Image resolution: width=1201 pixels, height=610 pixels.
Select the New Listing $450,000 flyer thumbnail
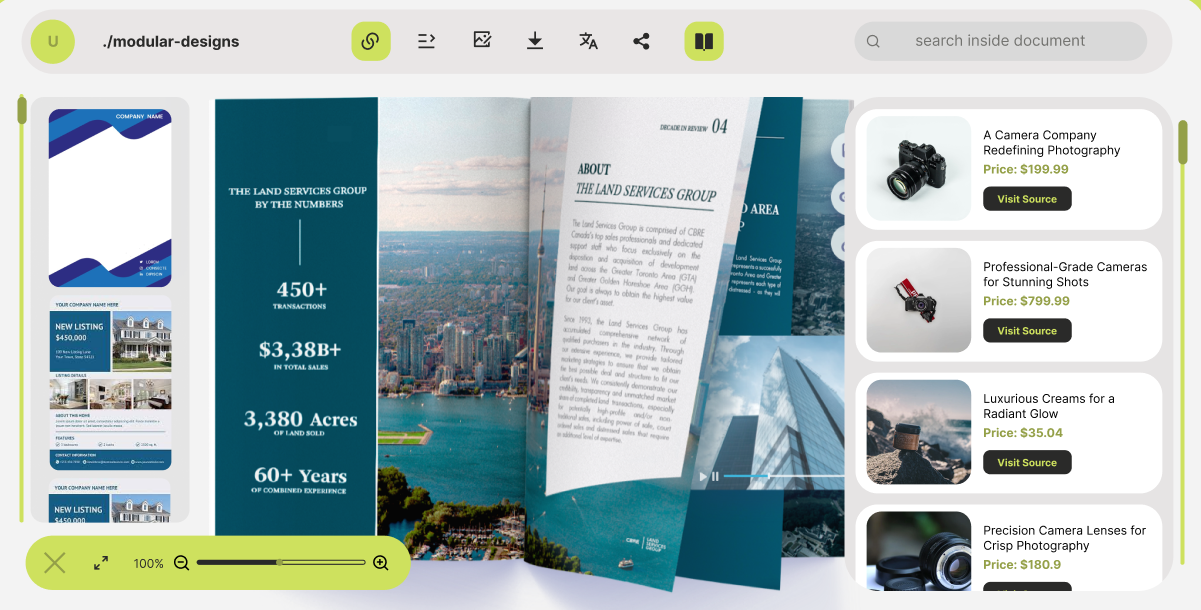[110, 384]
